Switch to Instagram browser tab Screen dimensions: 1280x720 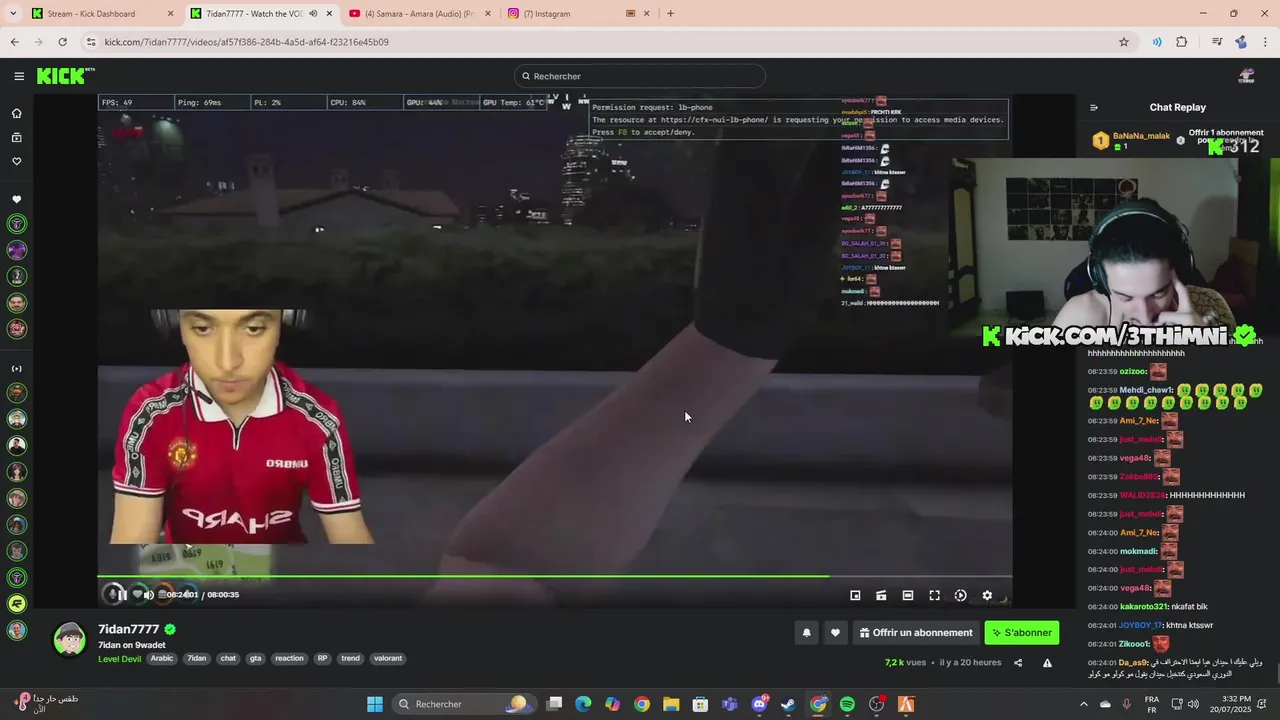580,14
